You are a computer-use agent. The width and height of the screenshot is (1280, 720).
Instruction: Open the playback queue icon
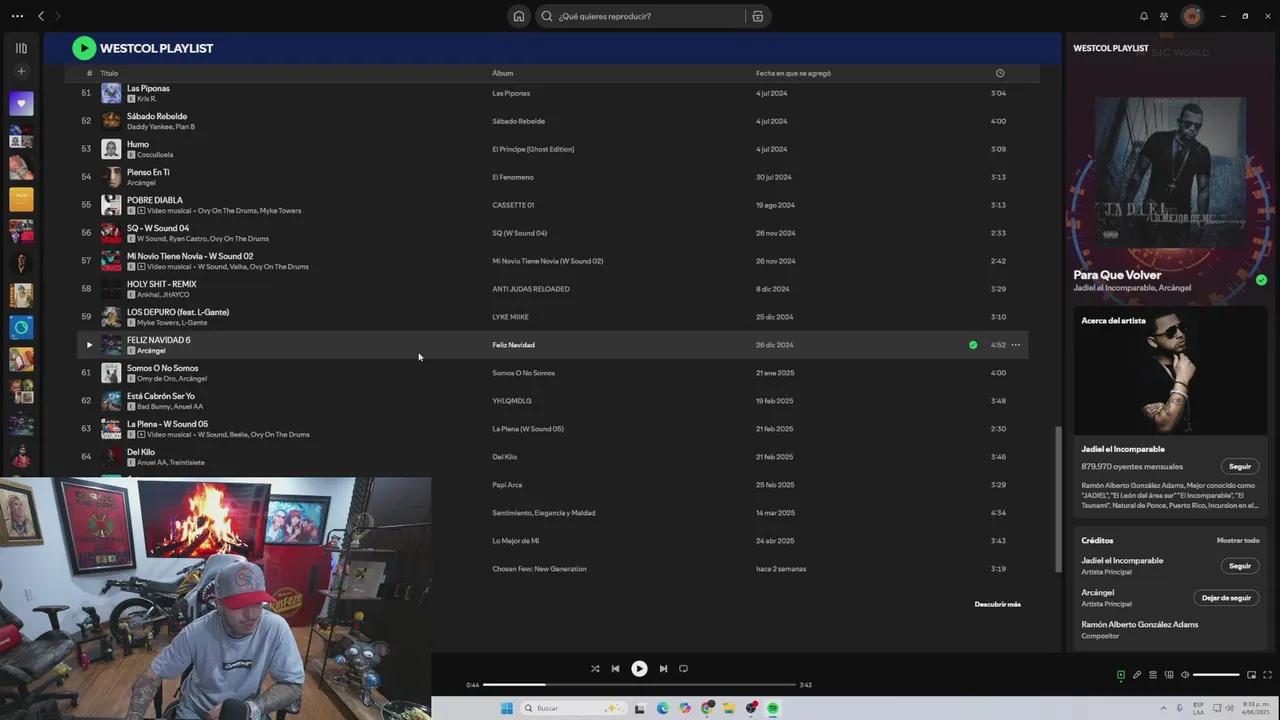point(1153,675)
